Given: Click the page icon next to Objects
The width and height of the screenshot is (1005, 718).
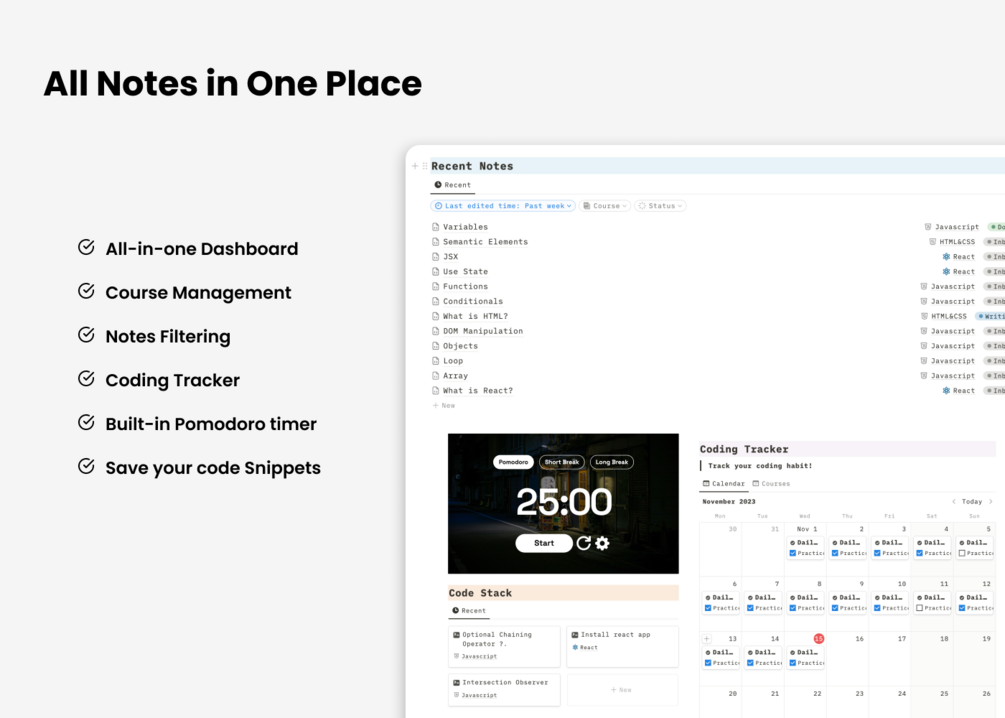Looking at the screenshot, I should click(436, 346).
